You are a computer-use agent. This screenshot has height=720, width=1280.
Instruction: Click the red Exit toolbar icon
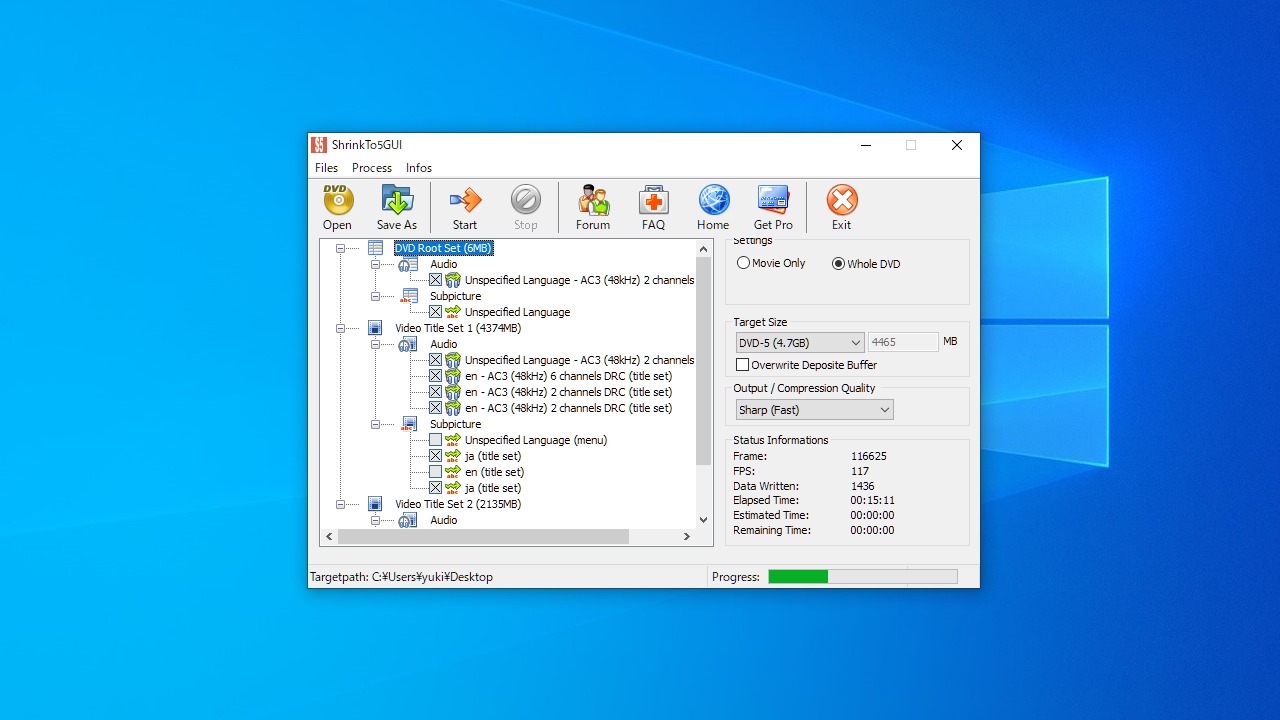coord(842,199)
